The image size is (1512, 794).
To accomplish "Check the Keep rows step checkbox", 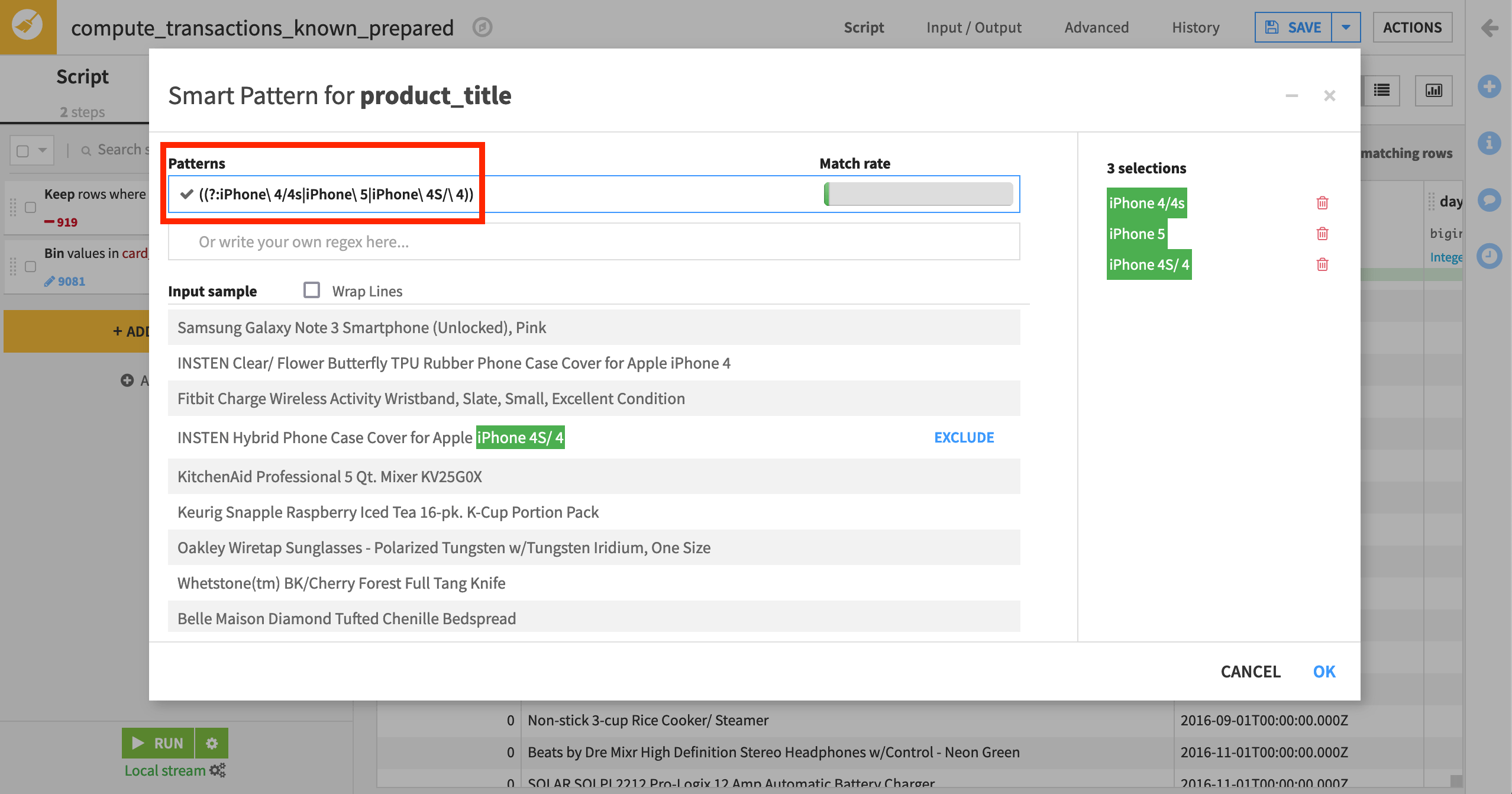I will click(30, 208).
